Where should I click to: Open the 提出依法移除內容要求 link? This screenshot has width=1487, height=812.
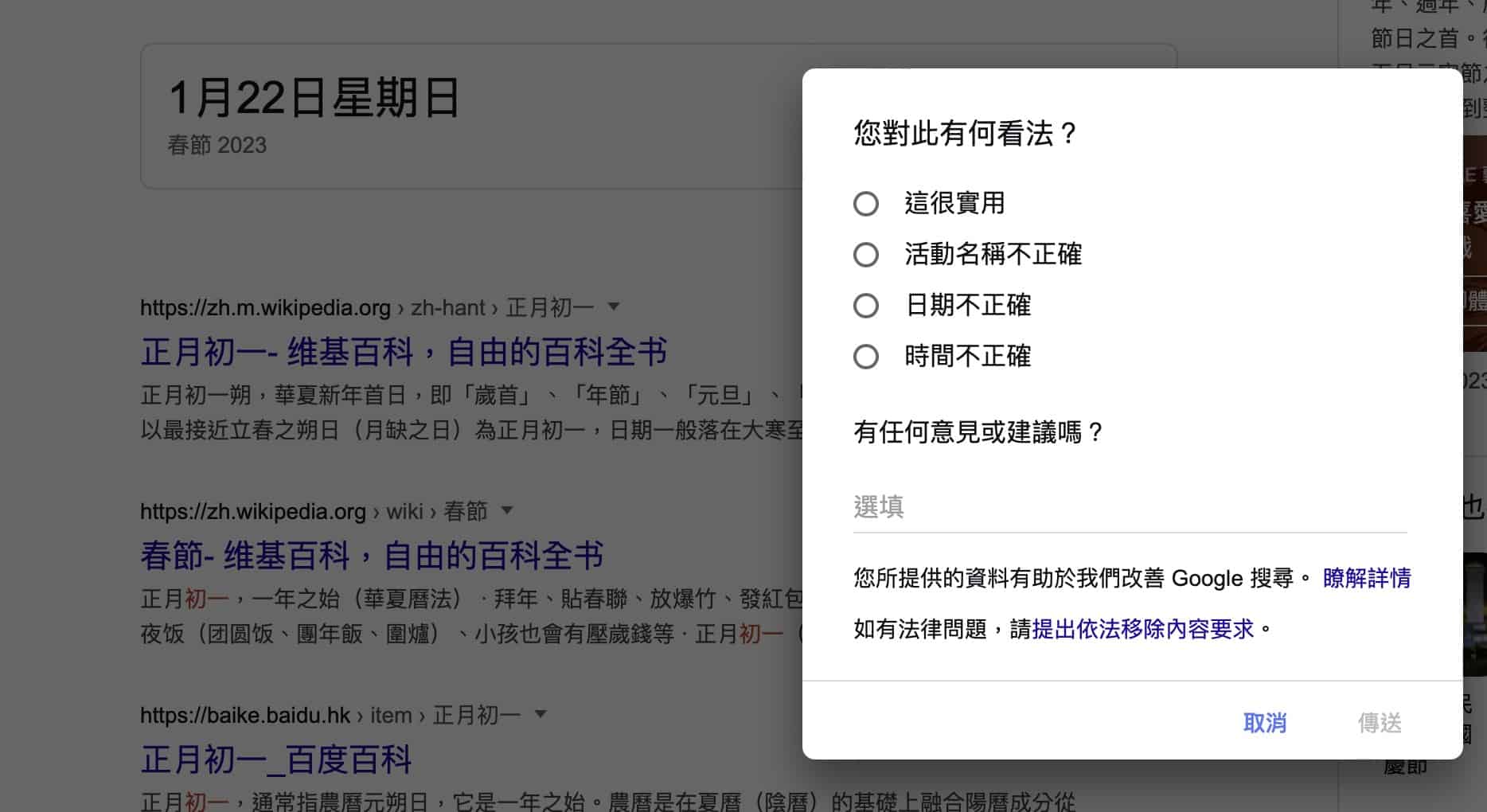[x=1143, y=629]
